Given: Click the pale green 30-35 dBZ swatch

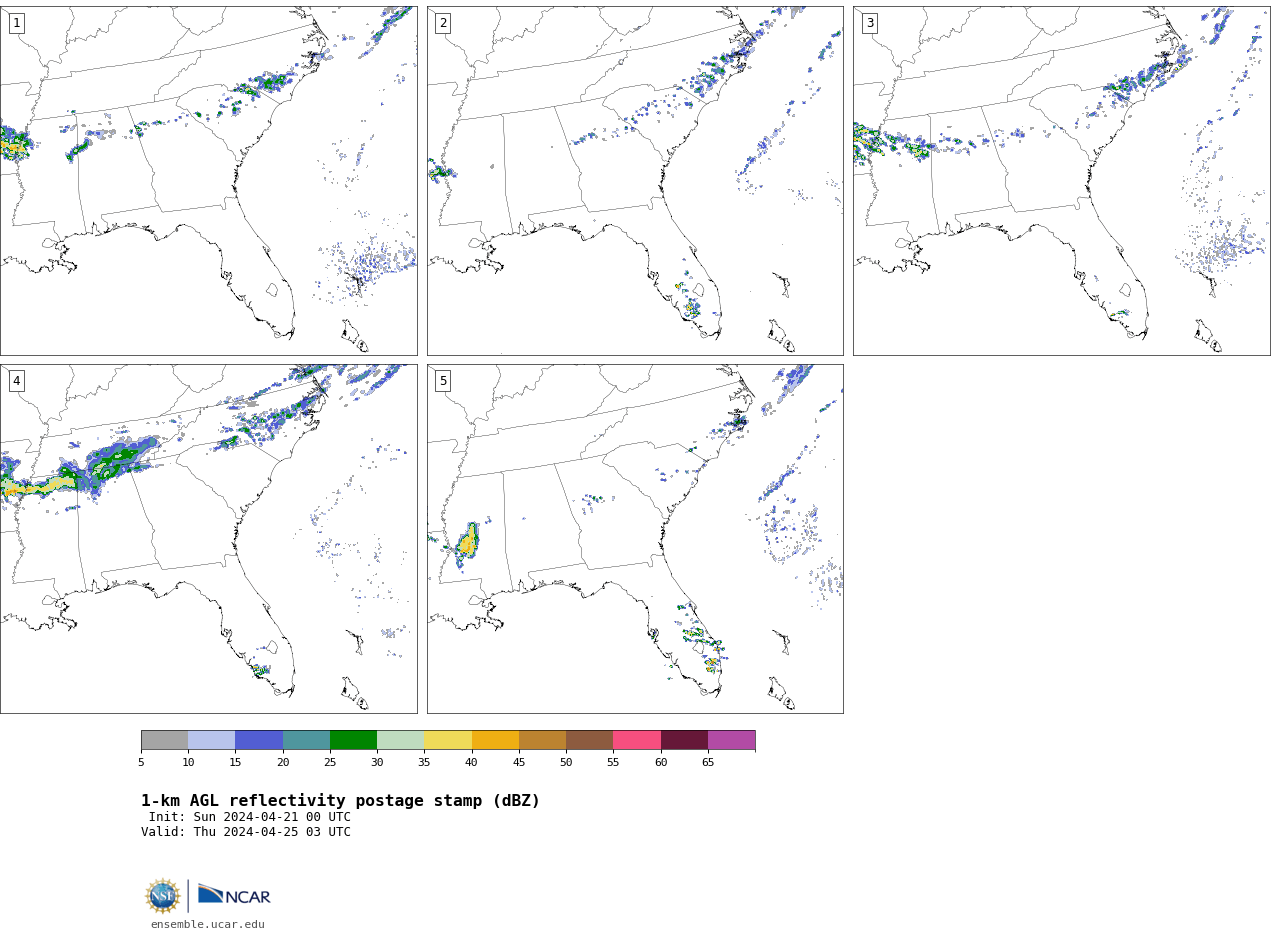Looking at the screenshot, I should click(400, 740).
